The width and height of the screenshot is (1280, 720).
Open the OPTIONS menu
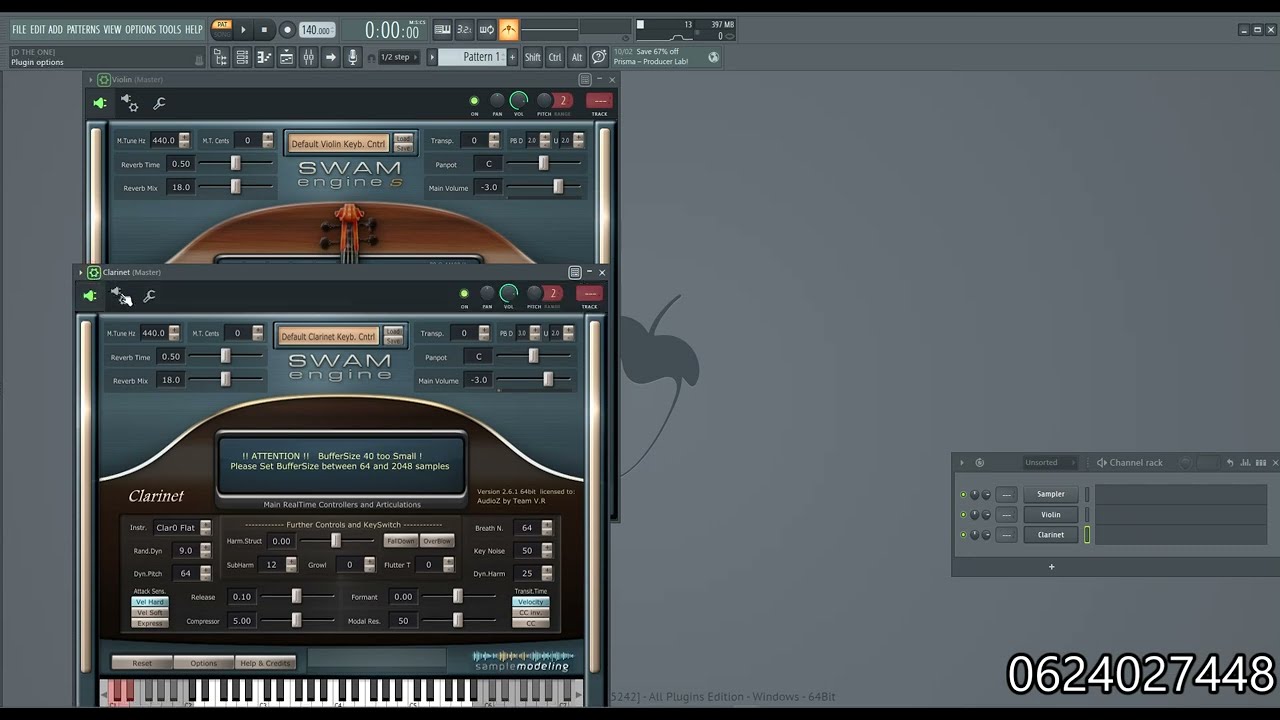pos(140,30)
